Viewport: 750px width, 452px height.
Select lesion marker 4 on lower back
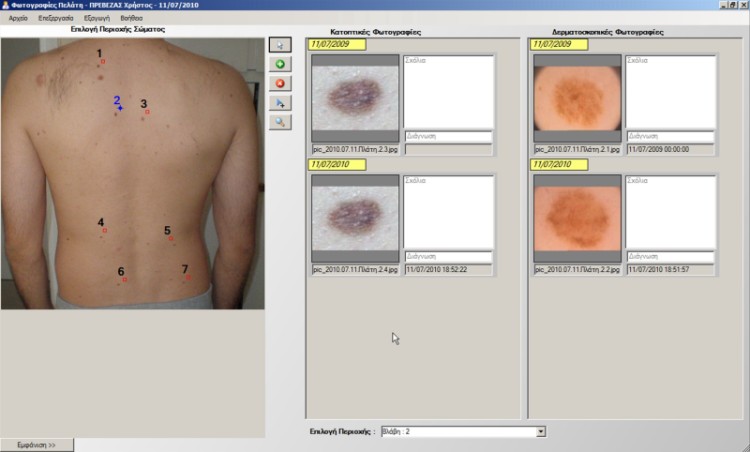103,231
